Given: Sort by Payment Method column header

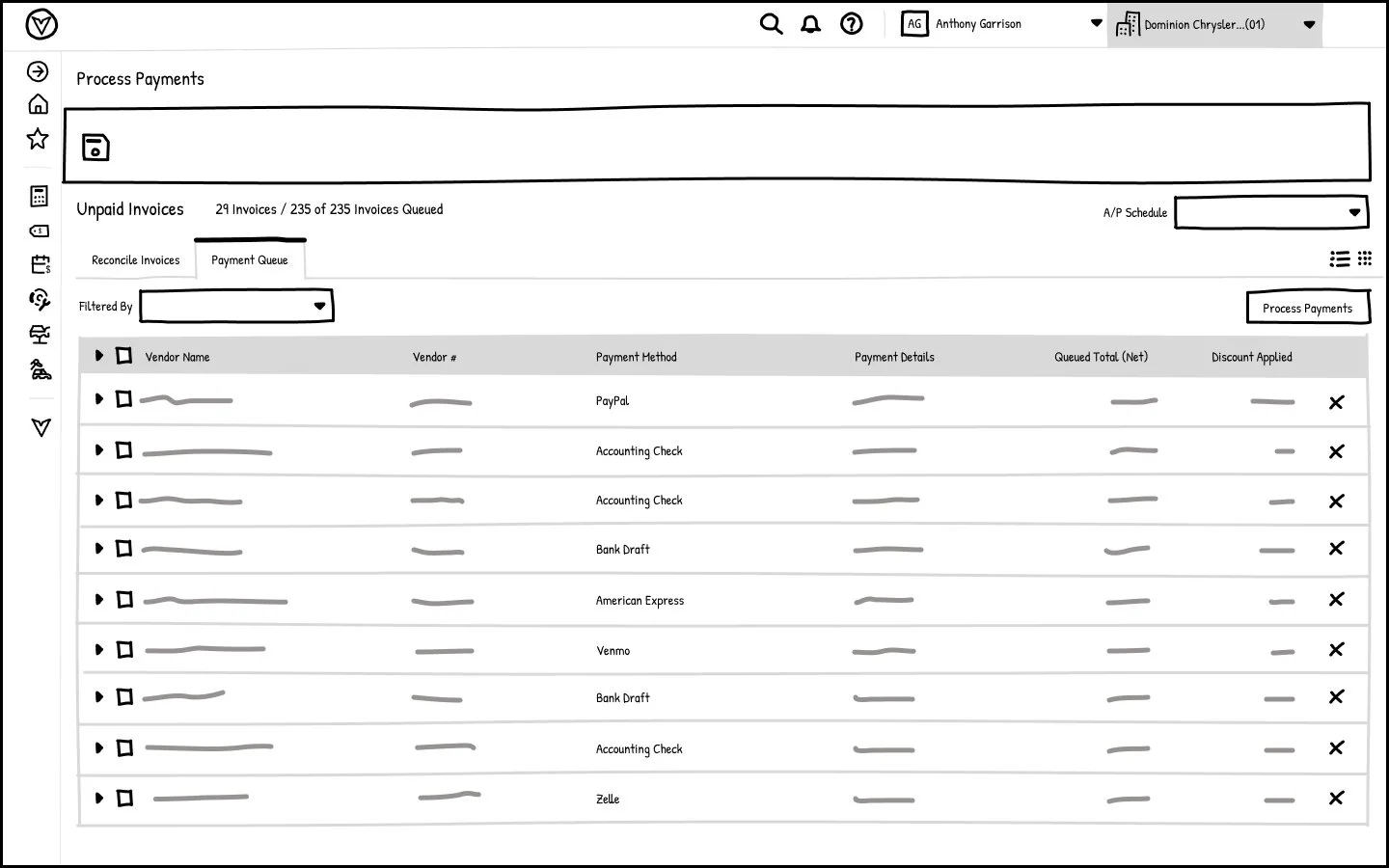Looking at the screenshot, I should [637, 357].
